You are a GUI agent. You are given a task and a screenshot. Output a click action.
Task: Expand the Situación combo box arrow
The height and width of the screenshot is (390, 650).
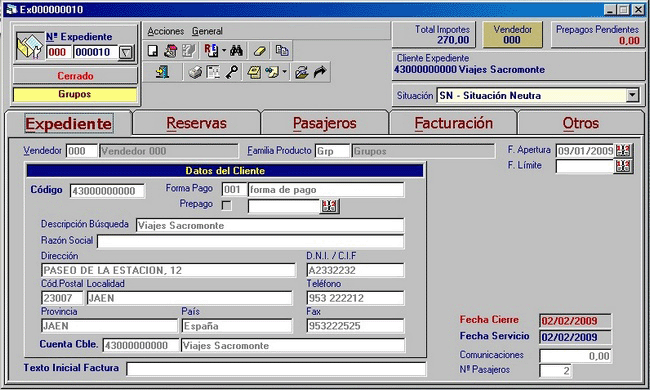click(632, 95)
